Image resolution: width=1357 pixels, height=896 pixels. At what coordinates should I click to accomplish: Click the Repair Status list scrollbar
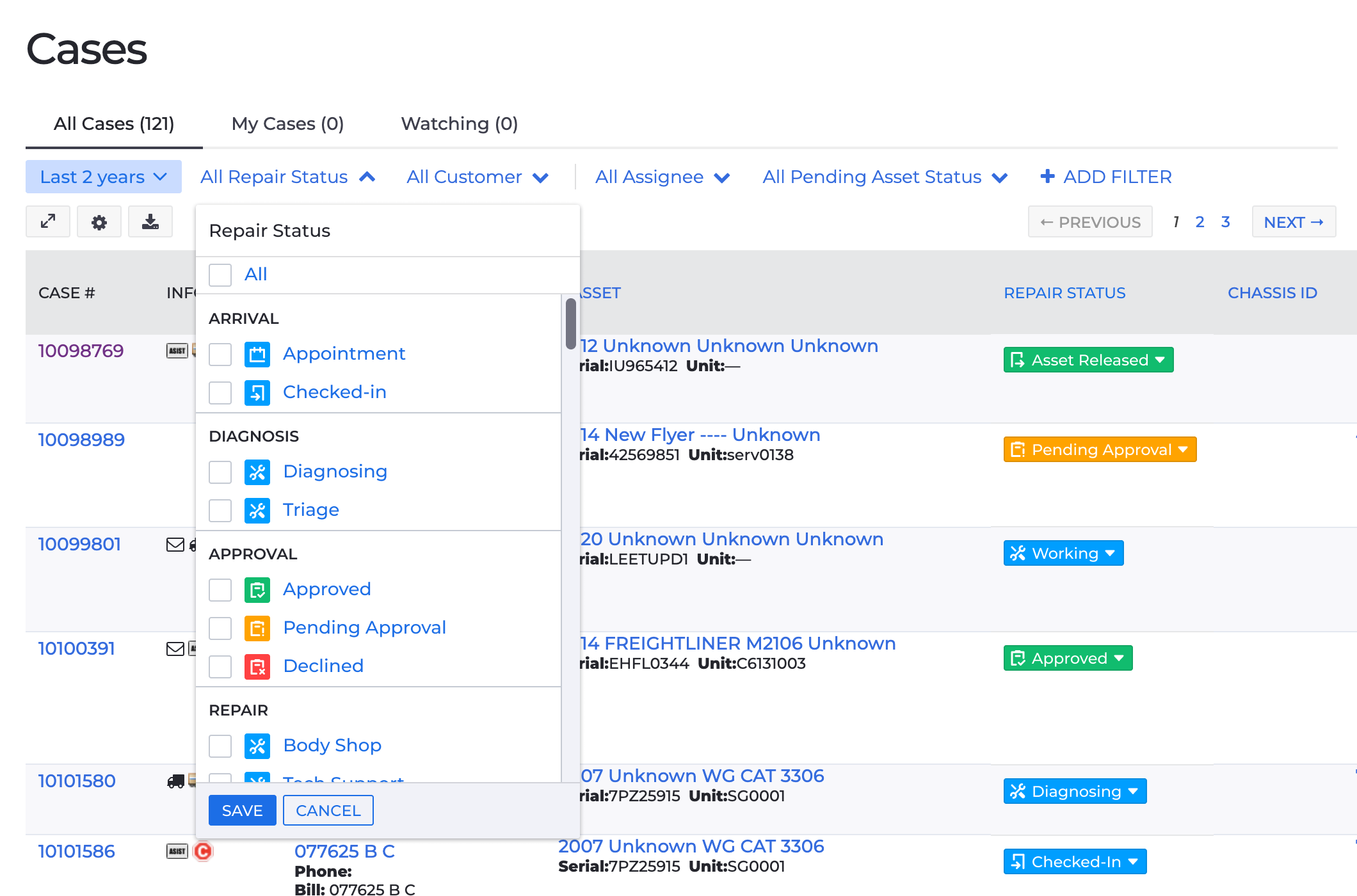coord(570,324)
